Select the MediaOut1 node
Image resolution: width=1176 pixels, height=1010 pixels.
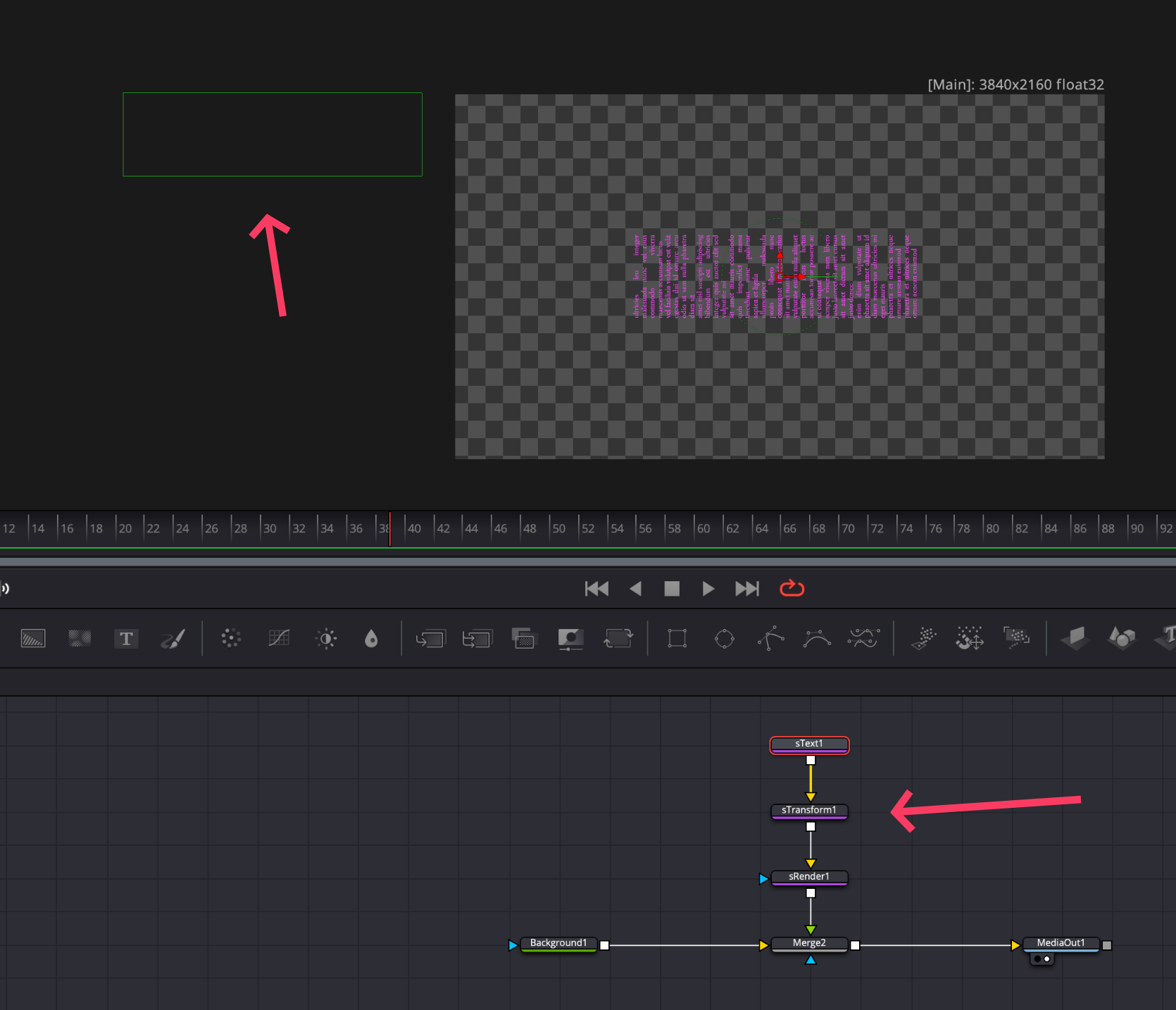1061,944
